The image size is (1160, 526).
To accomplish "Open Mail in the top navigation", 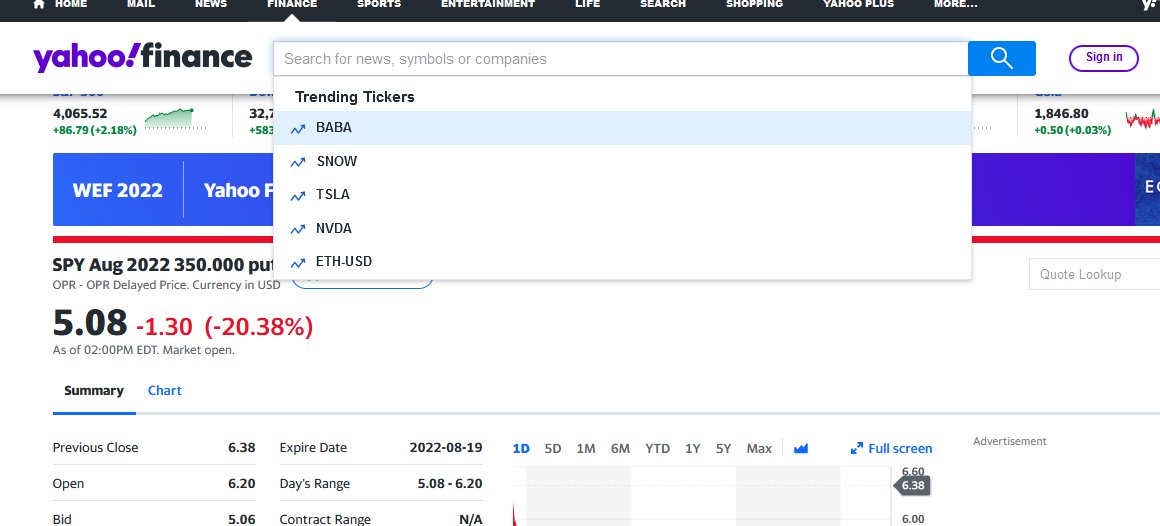I will (141, 4).
